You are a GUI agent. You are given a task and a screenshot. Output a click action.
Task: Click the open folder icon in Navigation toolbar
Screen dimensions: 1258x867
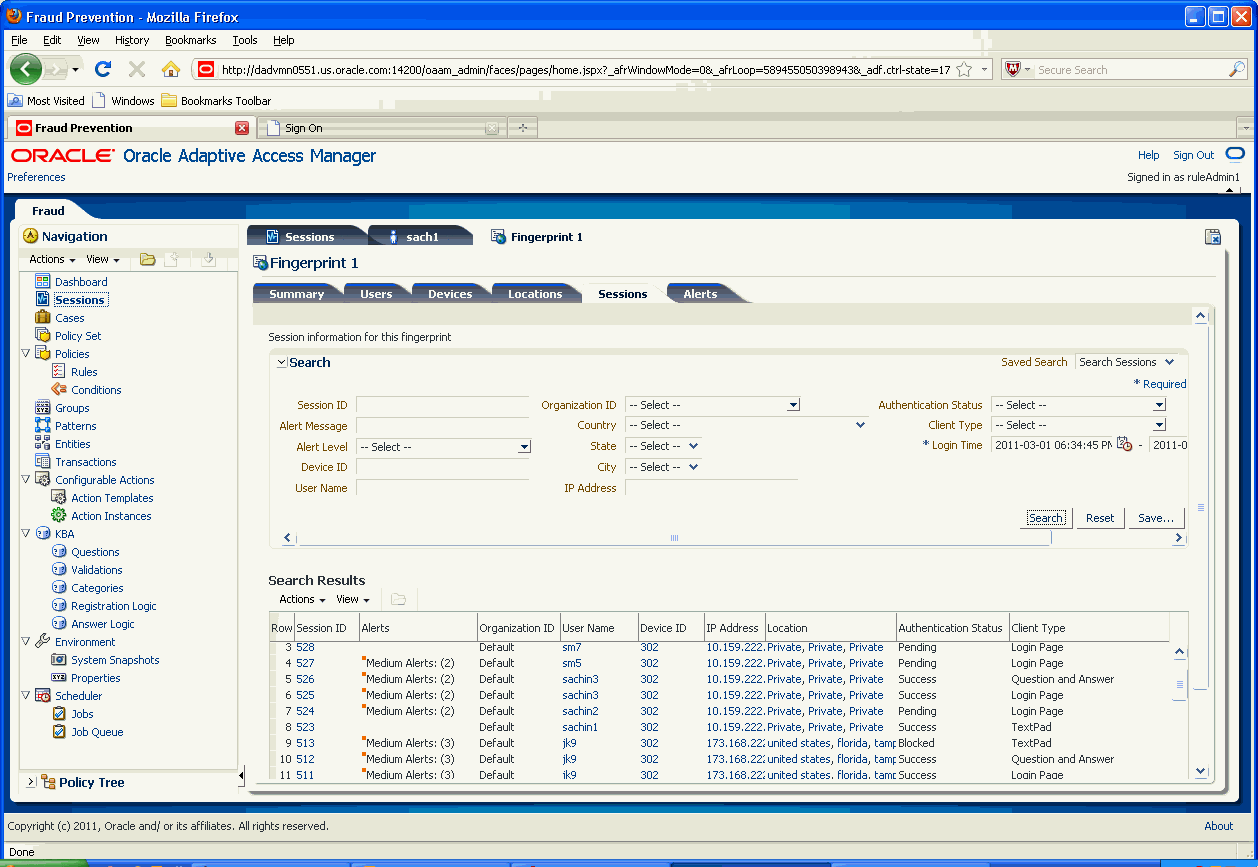point(147,259)
